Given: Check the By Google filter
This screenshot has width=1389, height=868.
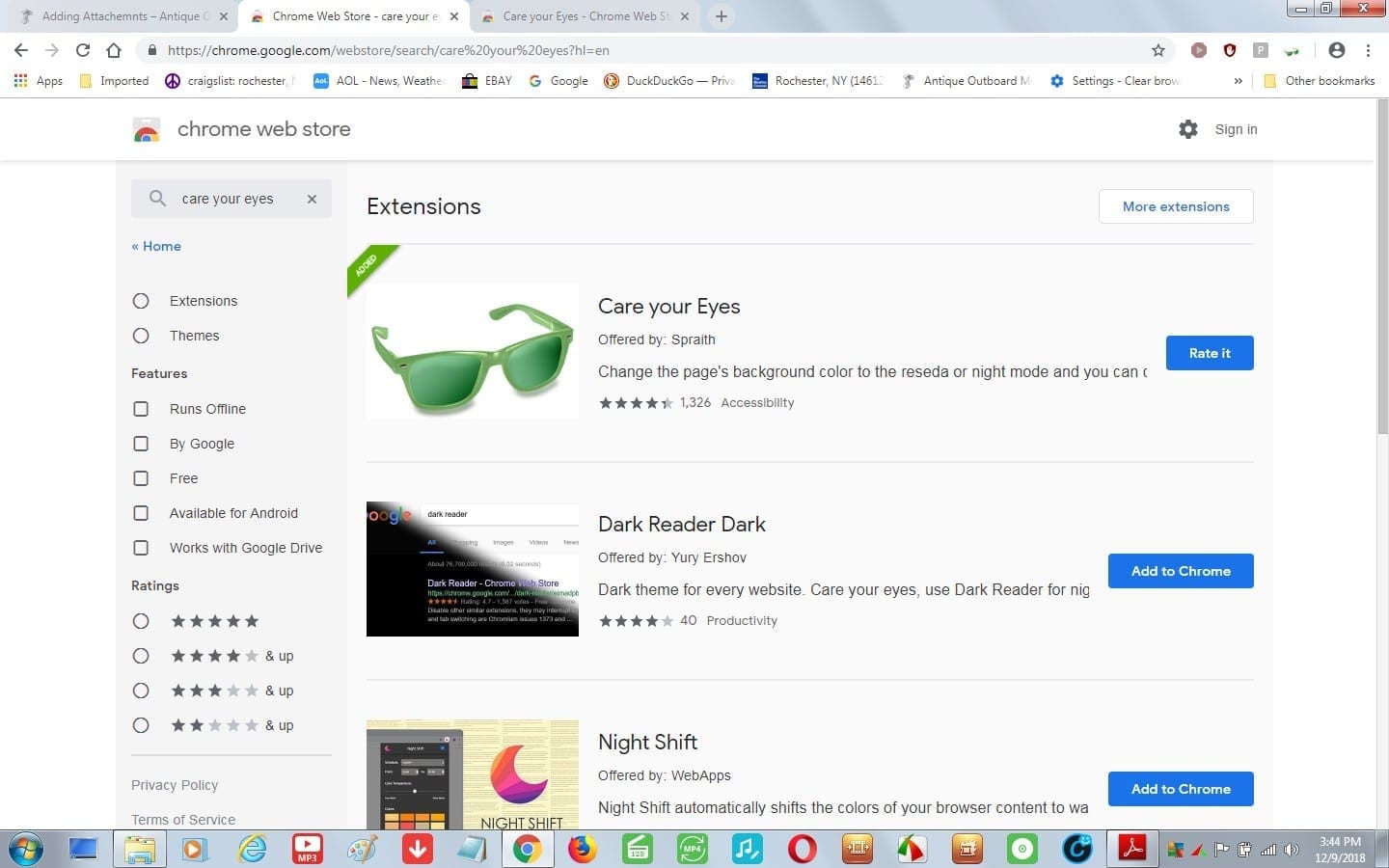Looking at the screenshot, I should [141, 444].
